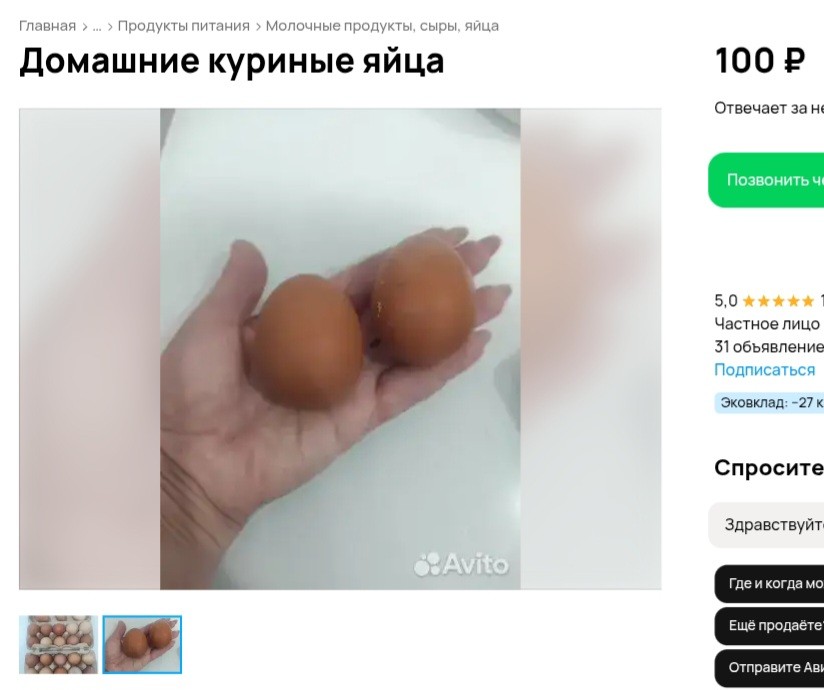Click the five-star seller rating icons
Viewport: 824px width, 690px height.
[x=778, y=301]
